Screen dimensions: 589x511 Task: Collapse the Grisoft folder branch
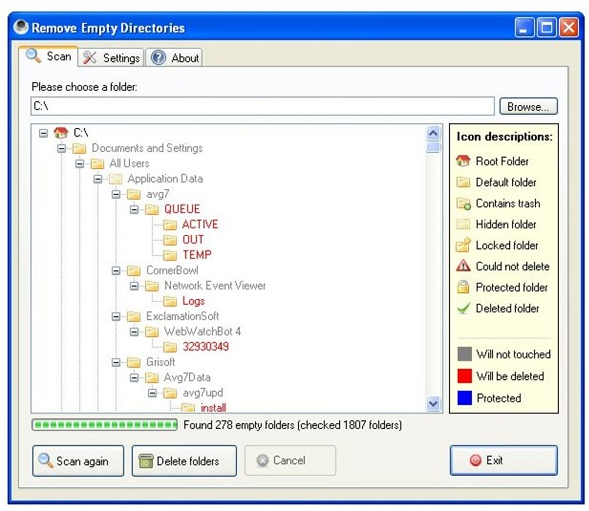(116, 362)
